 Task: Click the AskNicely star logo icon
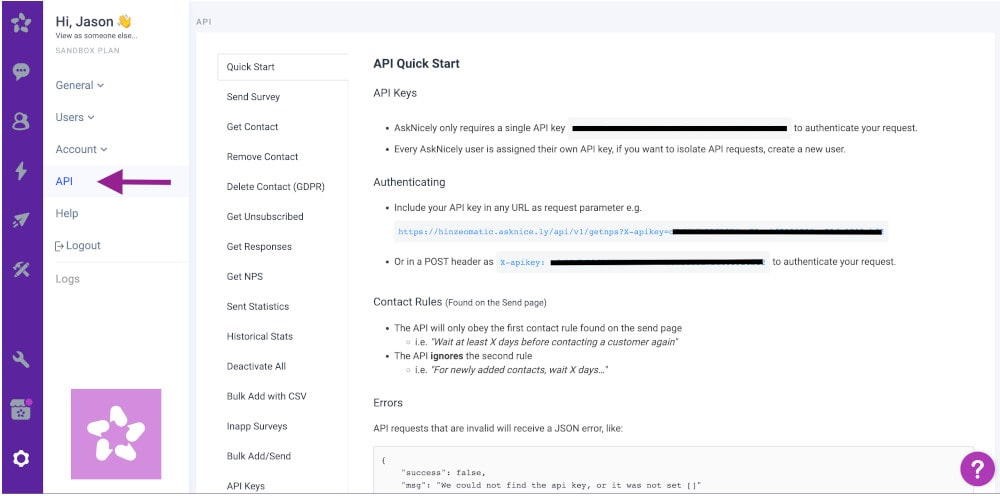21,23
